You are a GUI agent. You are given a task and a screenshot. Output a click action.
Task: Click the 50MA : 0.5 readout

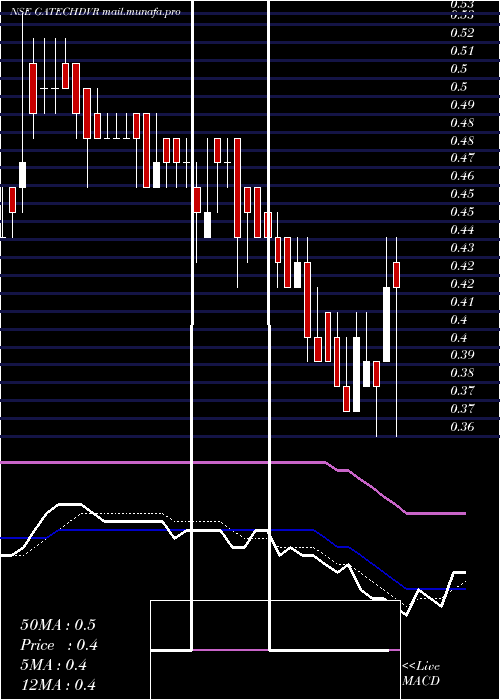pos(58,625)
